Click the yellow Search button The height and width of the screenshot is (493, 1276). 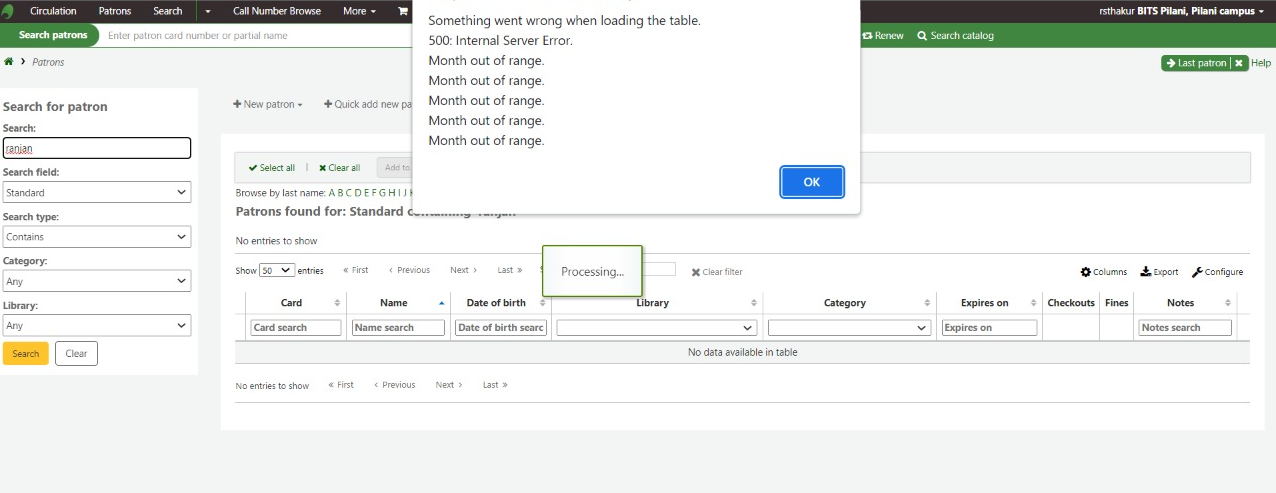(26, 353)
